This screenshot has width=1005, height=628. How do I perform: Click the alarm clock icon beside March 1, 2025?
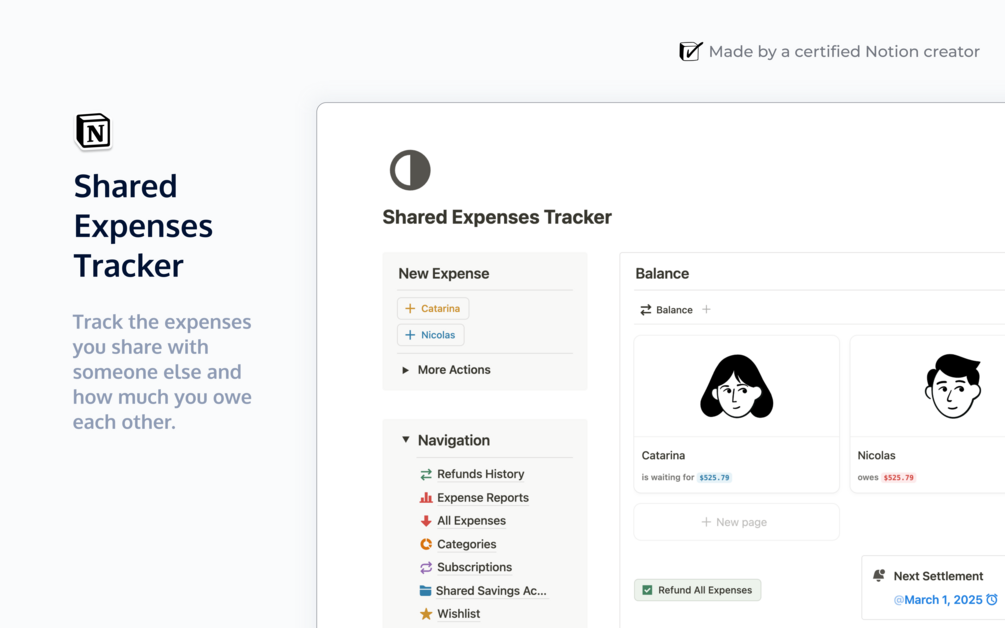[x=992, y=600]
